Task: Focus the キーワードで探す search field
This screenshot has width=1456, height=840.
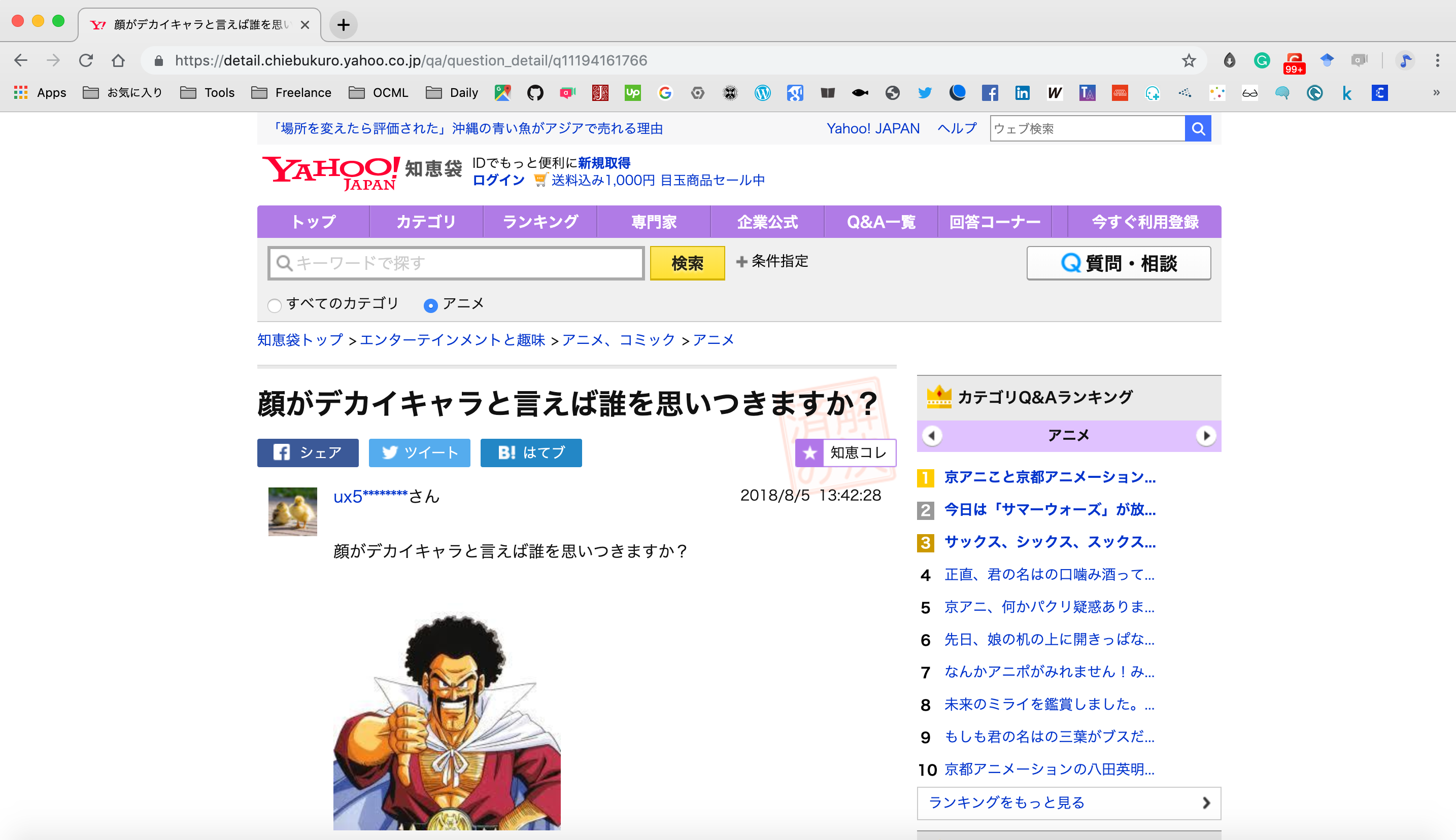Action: (456, 264)
